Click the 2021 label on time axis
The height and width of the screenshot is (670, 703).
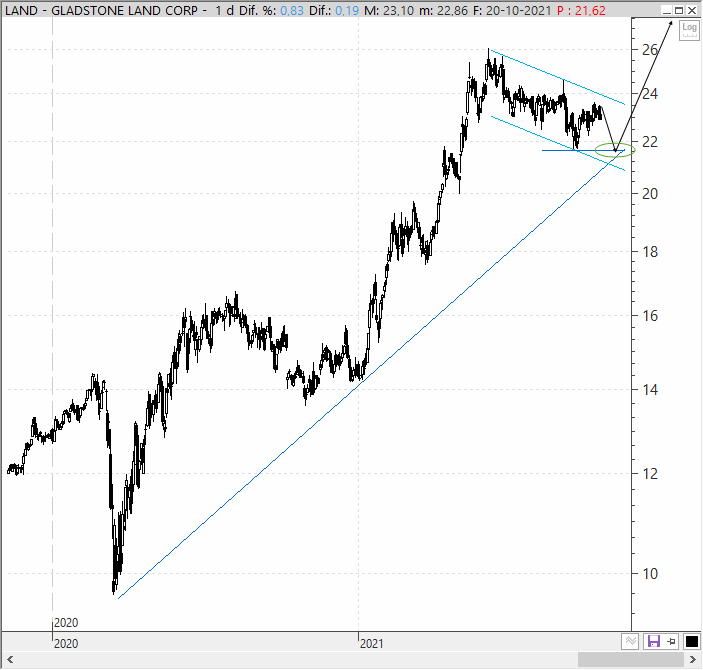coord(372,644)
